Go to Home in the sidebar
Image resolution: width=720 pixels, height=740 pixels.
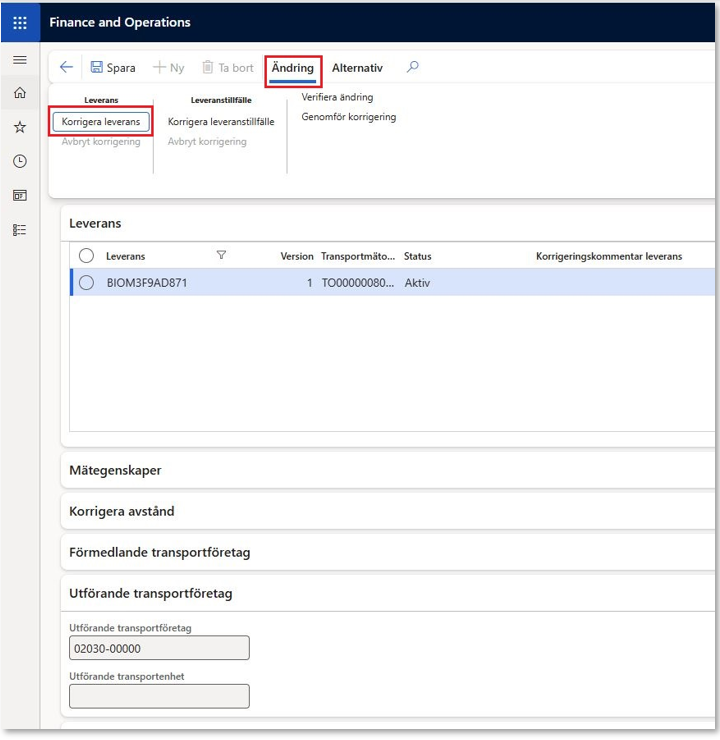pyautogui.click(x=19, y=93)
